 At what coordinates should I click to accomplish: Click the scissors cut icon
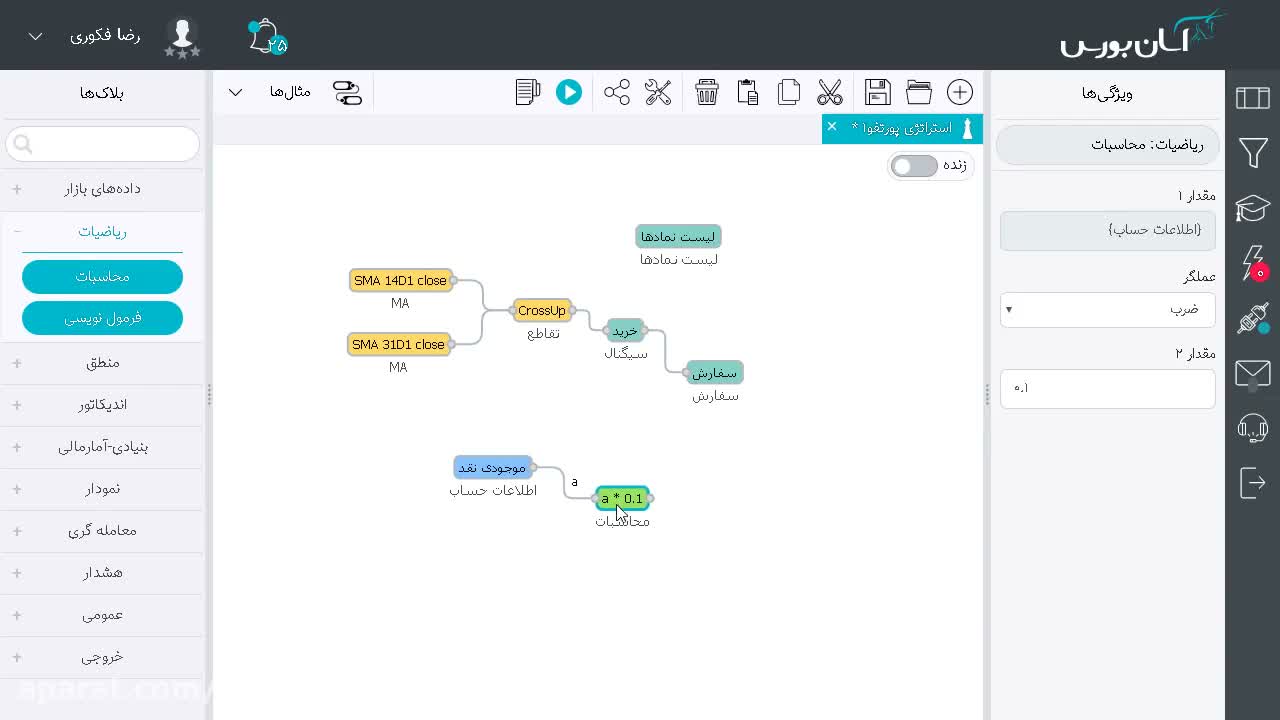coord(830,92)
